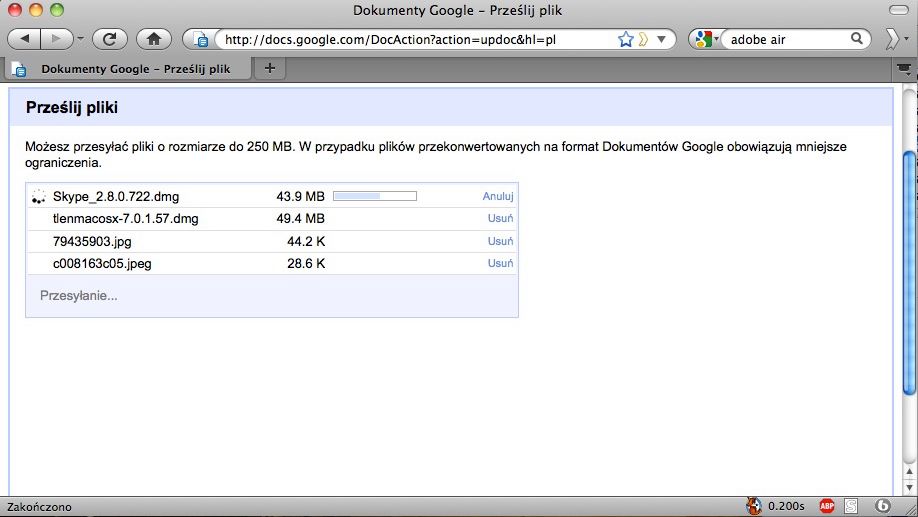Toggle toolbar with the window pill button

[899, 10]
